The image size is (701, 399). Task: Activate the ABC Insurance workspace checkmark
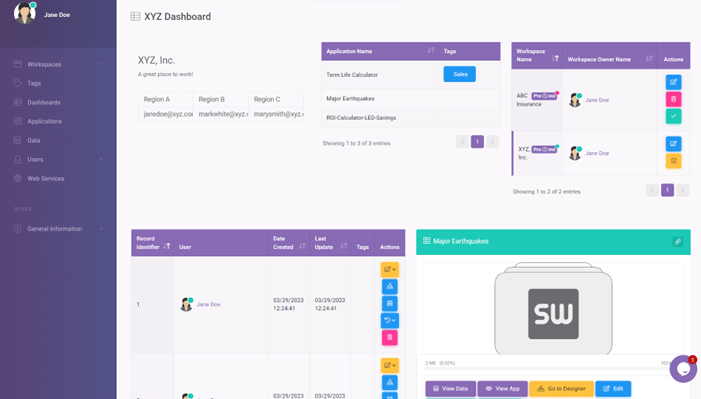pyautogui.click(x=673, y=116)
